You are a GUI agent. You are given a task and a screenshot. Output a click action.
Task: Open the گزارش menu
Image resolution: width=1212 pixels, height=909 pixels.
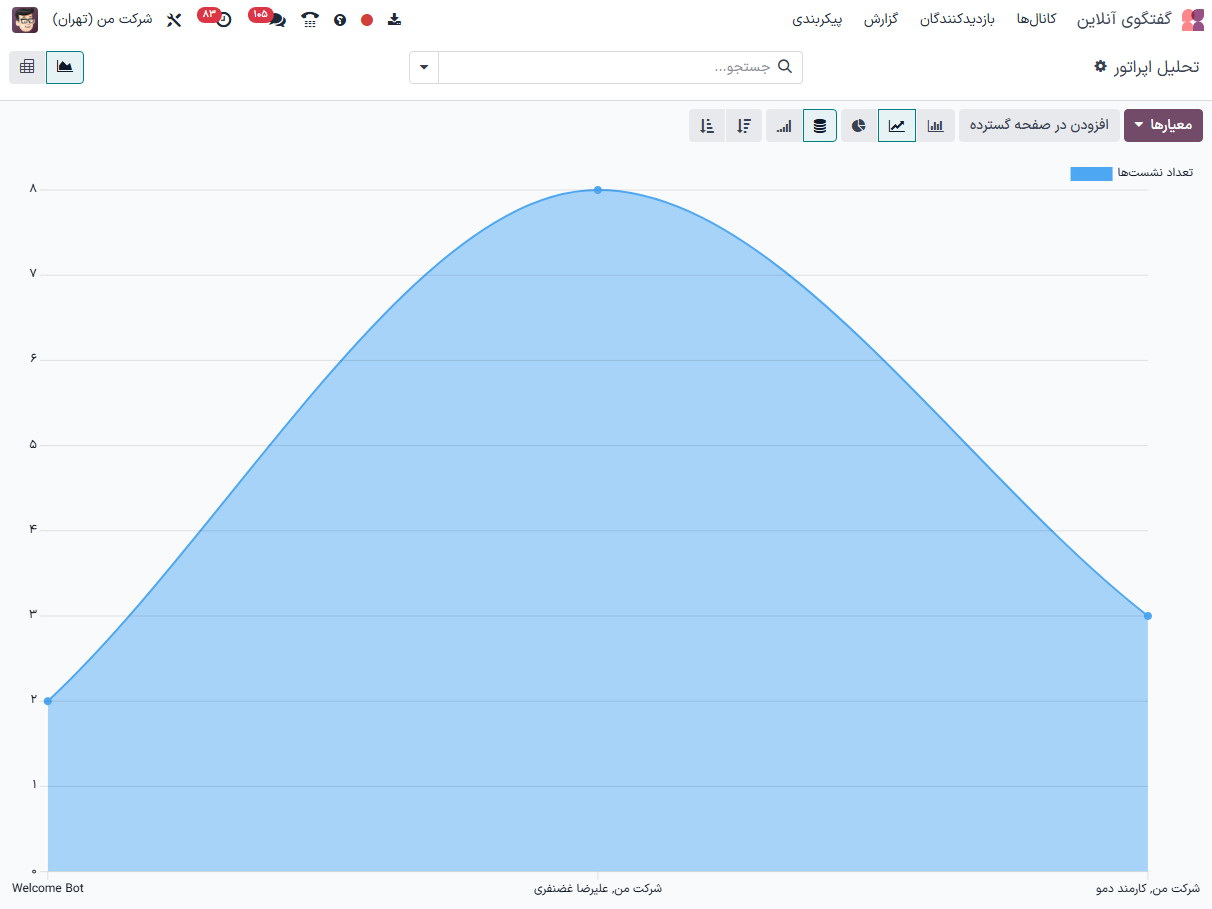[x=881, y=19]
